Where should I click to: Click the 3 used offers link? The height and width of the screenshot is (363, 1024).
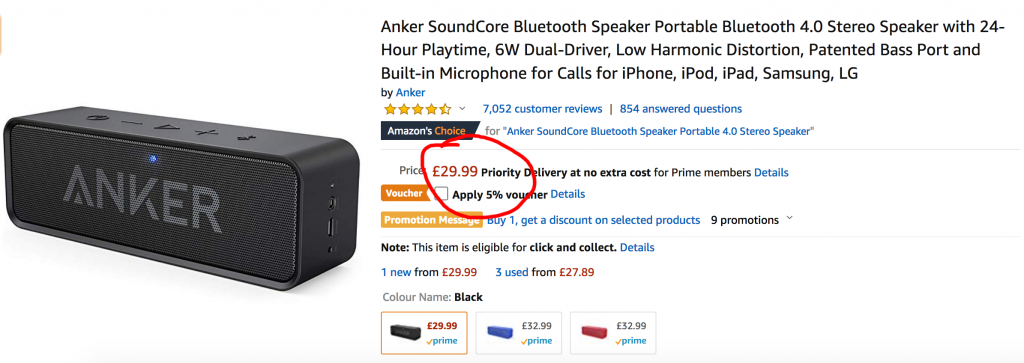click(x=511, y=272)
